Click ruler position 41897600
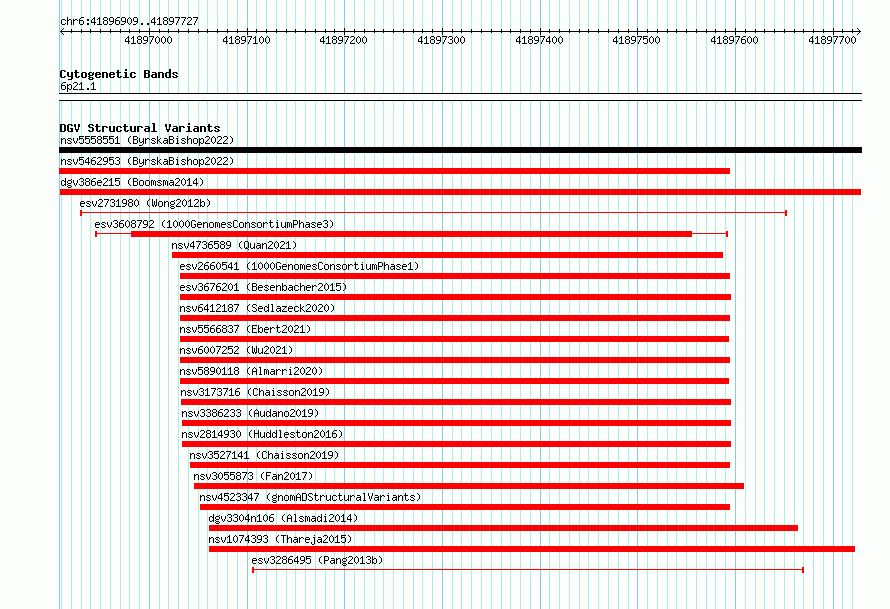The height and width of the screenshot is (609, 890). coord(734,40)
